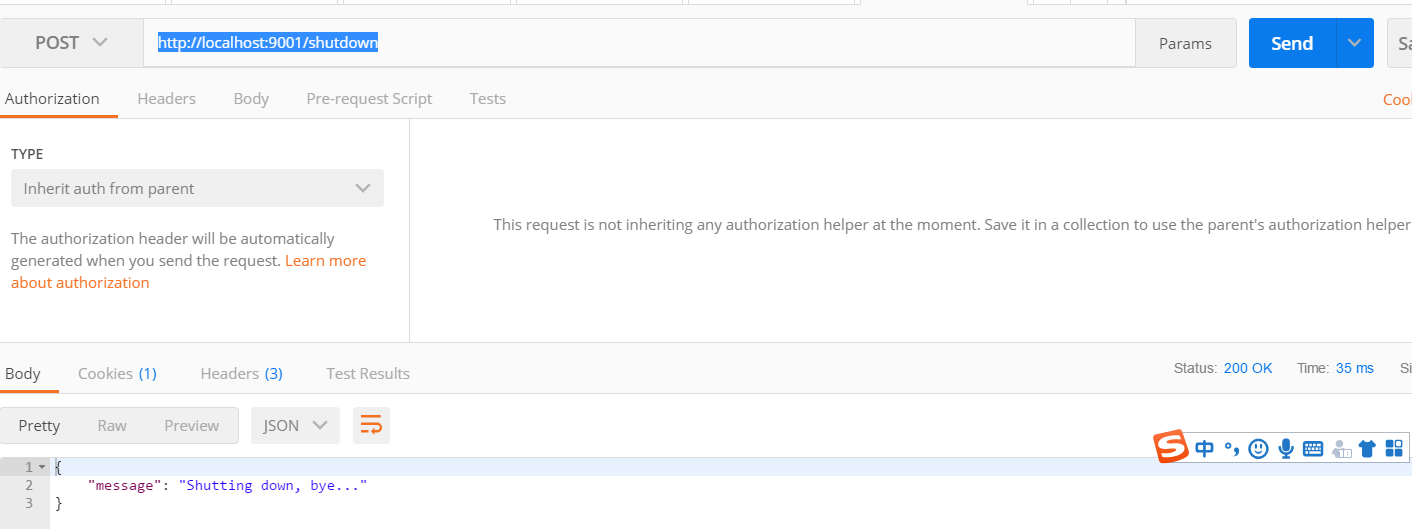Select the Pretty view mode
This screenshot has width=1412, height=529.
pos(39,425)
